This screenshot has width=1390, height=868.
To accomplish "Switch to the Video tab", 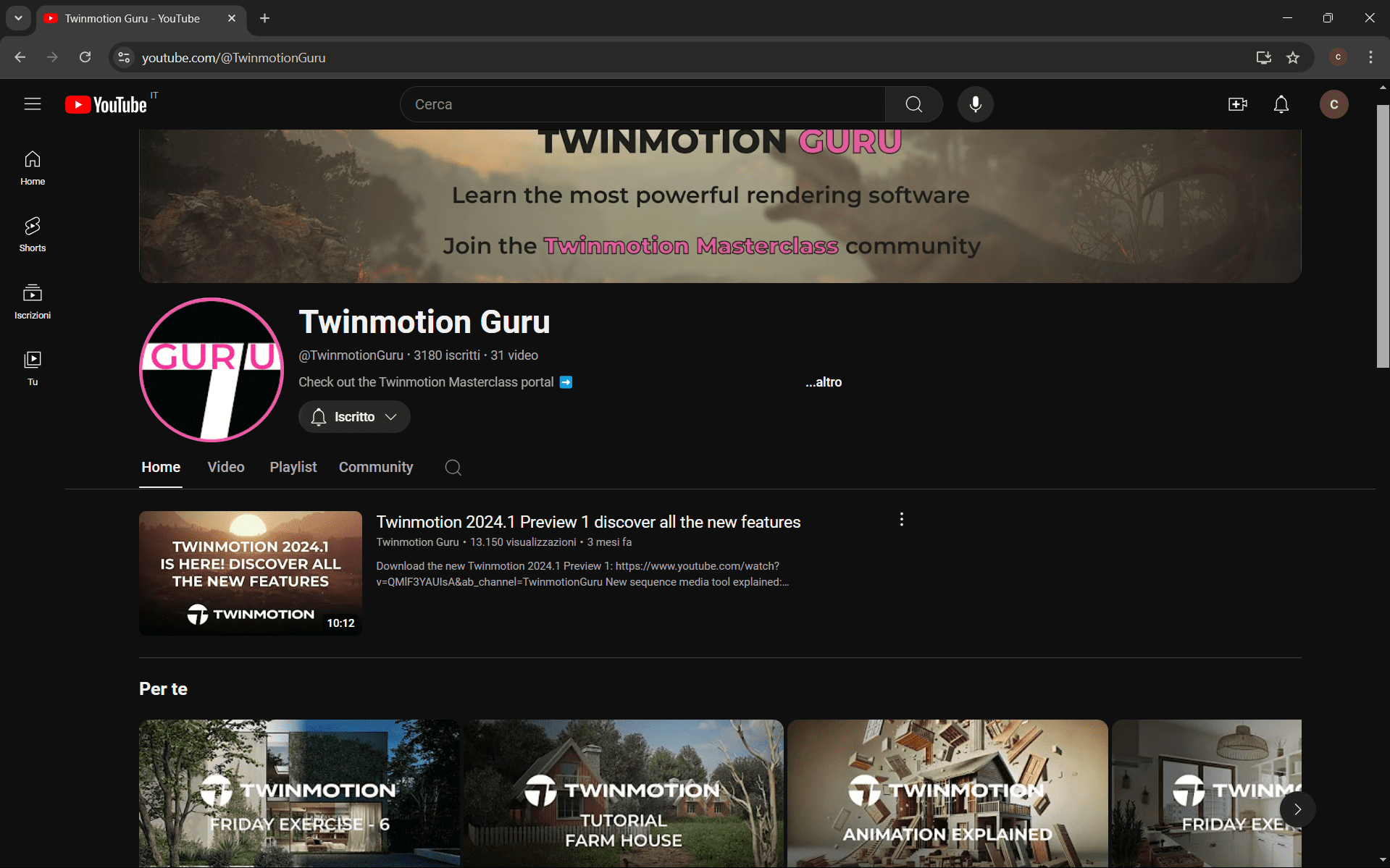I will pos(225,467).
